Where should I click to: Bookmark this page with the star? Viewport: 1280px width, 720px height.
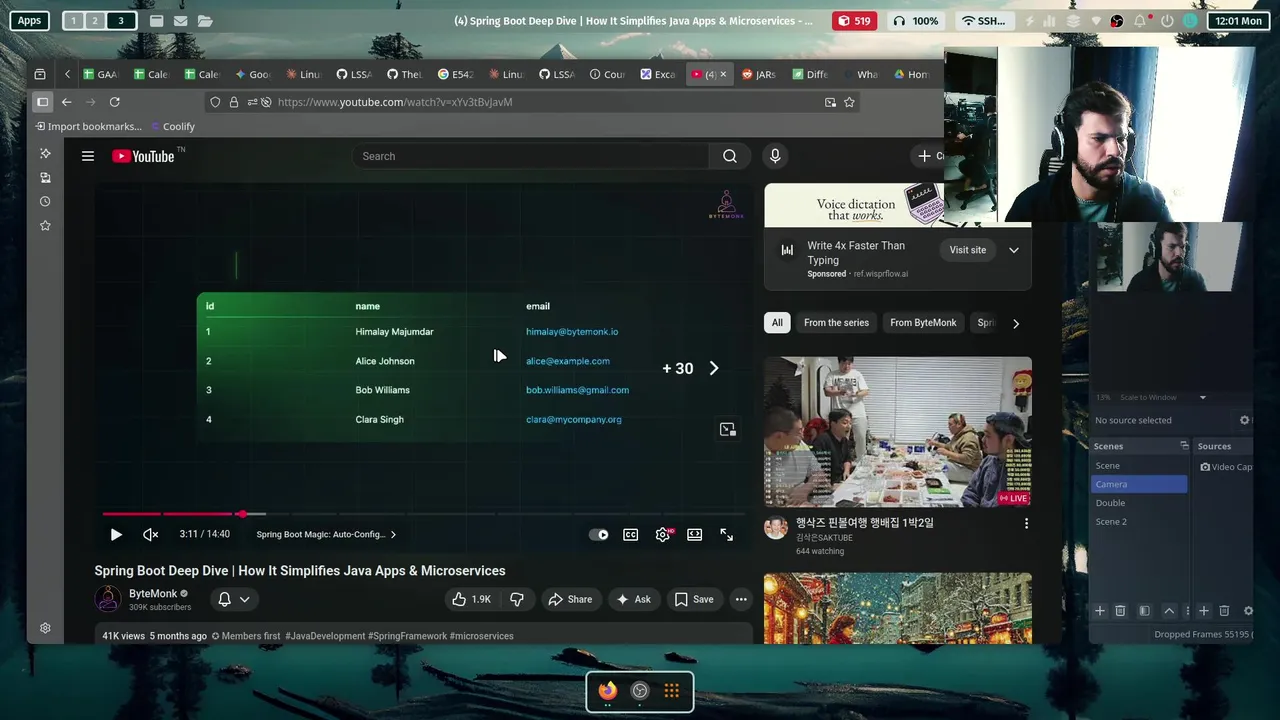point(849,102)
